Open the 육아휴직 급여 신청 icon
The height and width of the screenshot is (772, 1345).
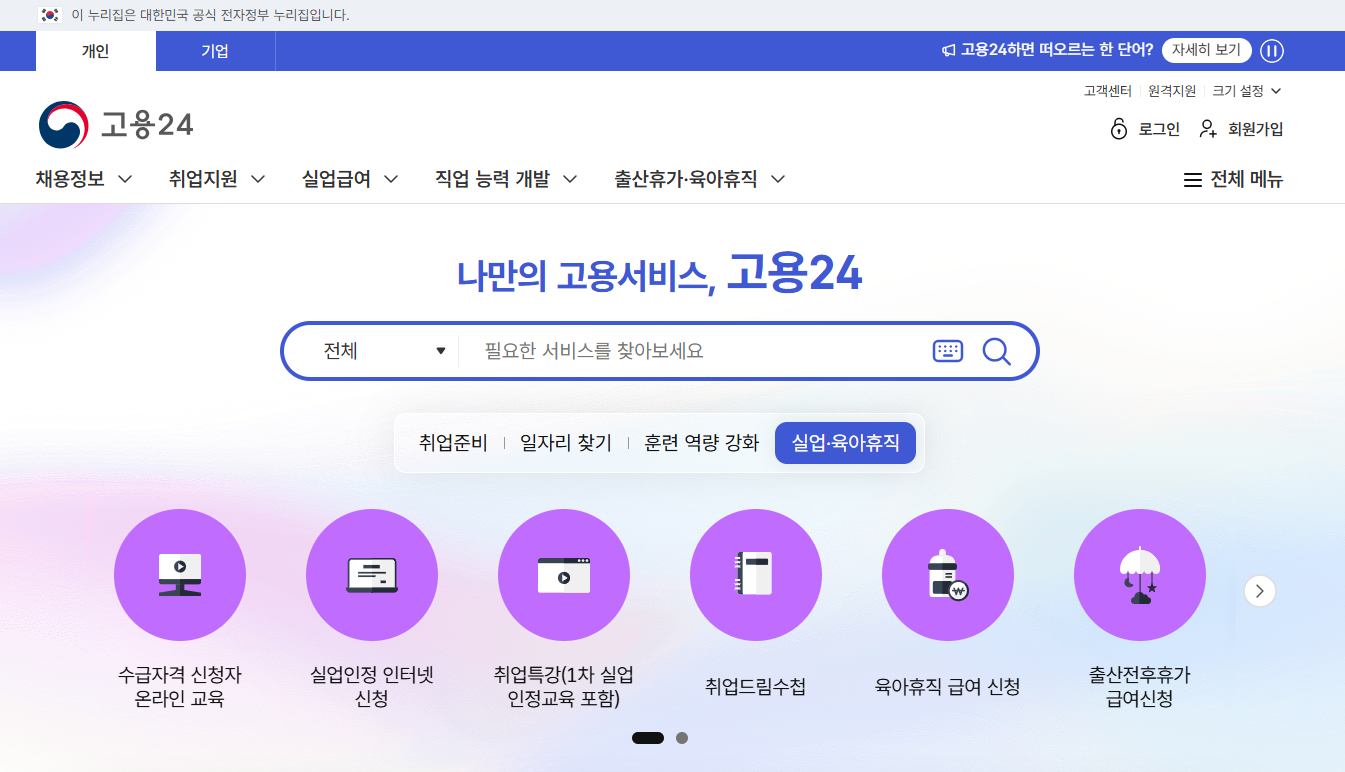(947, 575)
